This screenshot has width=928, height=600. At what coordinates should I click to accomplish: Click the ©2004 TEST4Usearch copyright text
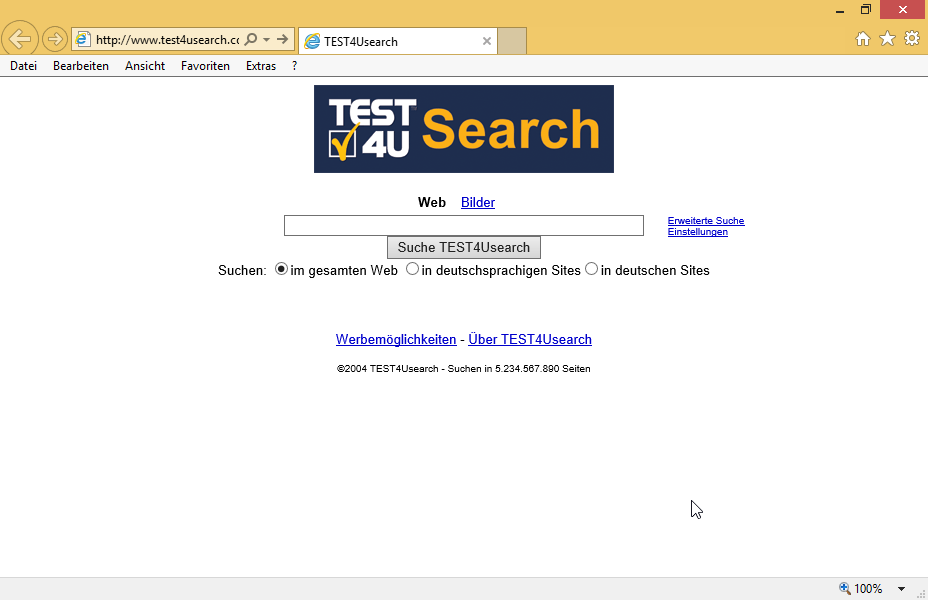[x=463, y=369]
